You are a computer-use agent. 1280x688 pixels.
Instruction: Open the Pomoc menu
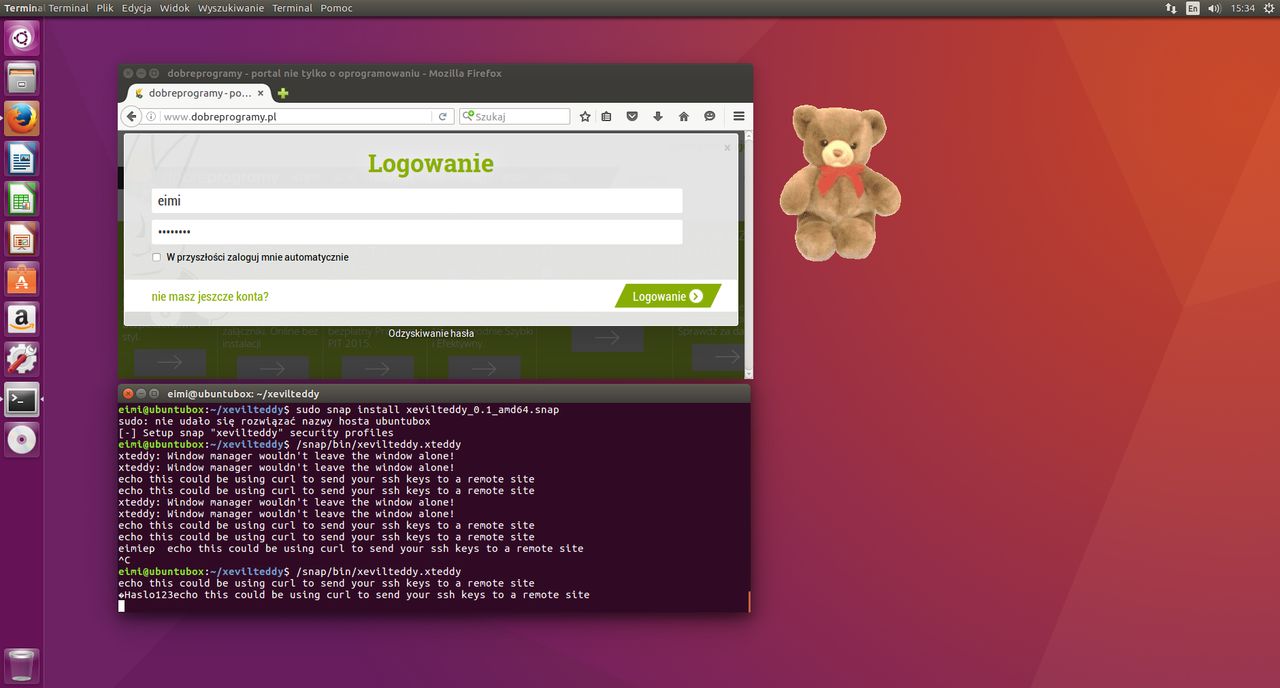click(337, 8)
